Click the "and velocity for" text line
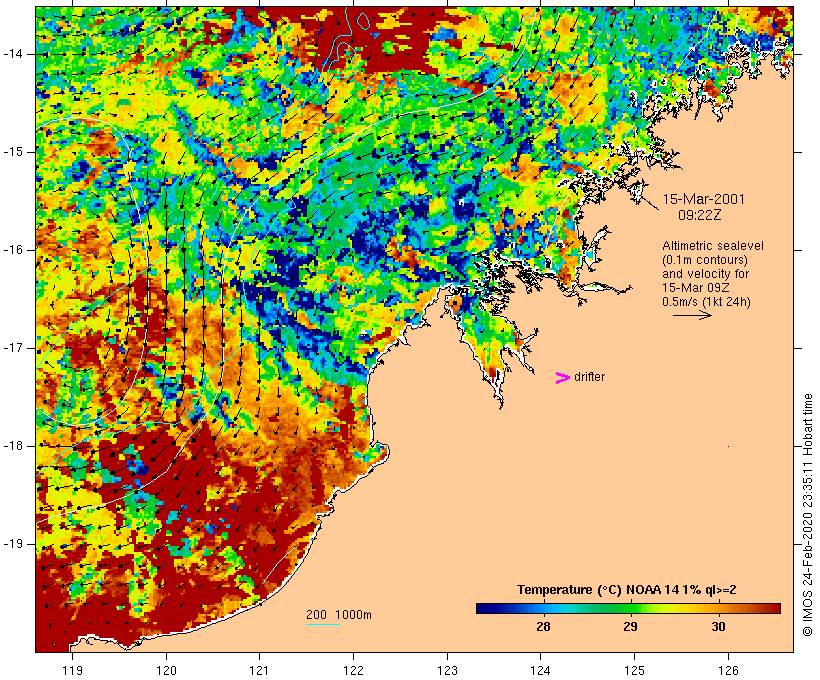Image resolution: width=820 pixels, height=680 pixels. coord(705,274)
